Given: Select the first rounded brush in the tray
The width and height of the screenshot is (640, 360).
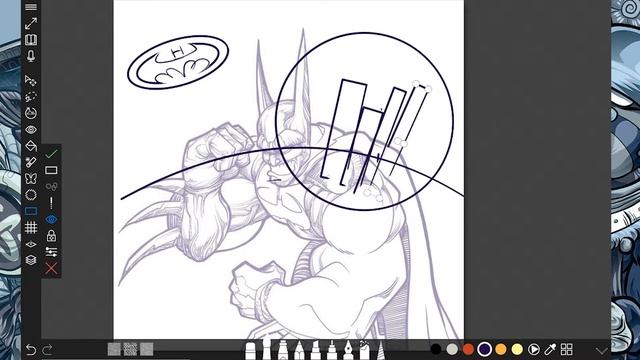Looking at the screenshot, I should click(250, 351).
